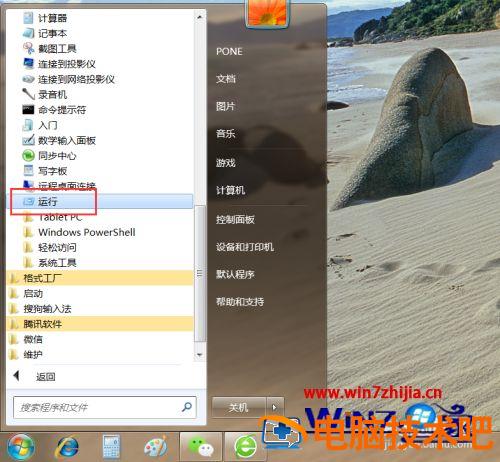This screenshot has width=500, height=462.
Task: Click the programs list scrollbar down arrow
Action: (x=200, y=355)
